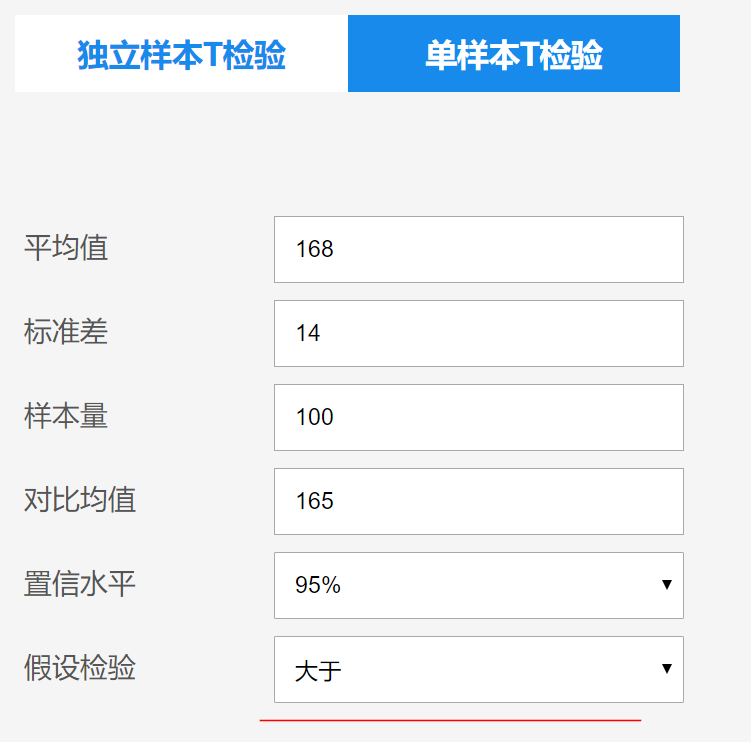
Task: Click the 平均值 label text
Action: tap(66, 248)
